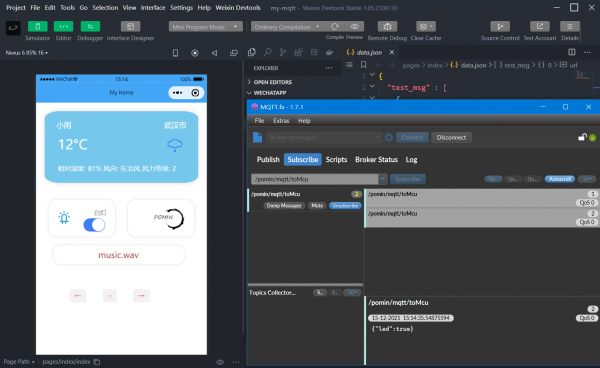Open MQTT.fx Extras menu

point(281,120)
